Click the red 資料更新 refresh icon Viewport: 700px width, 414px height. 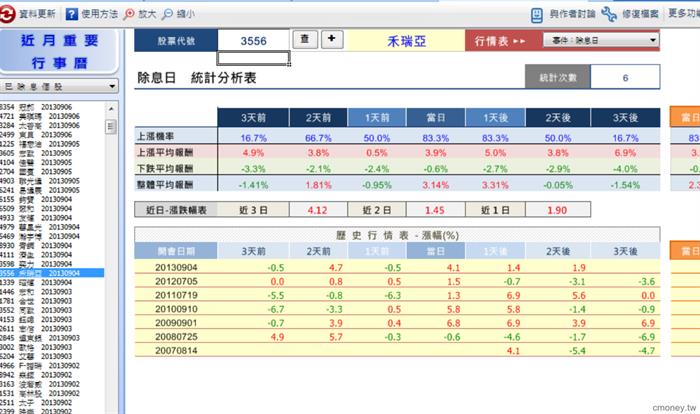[x=7, y=14]
